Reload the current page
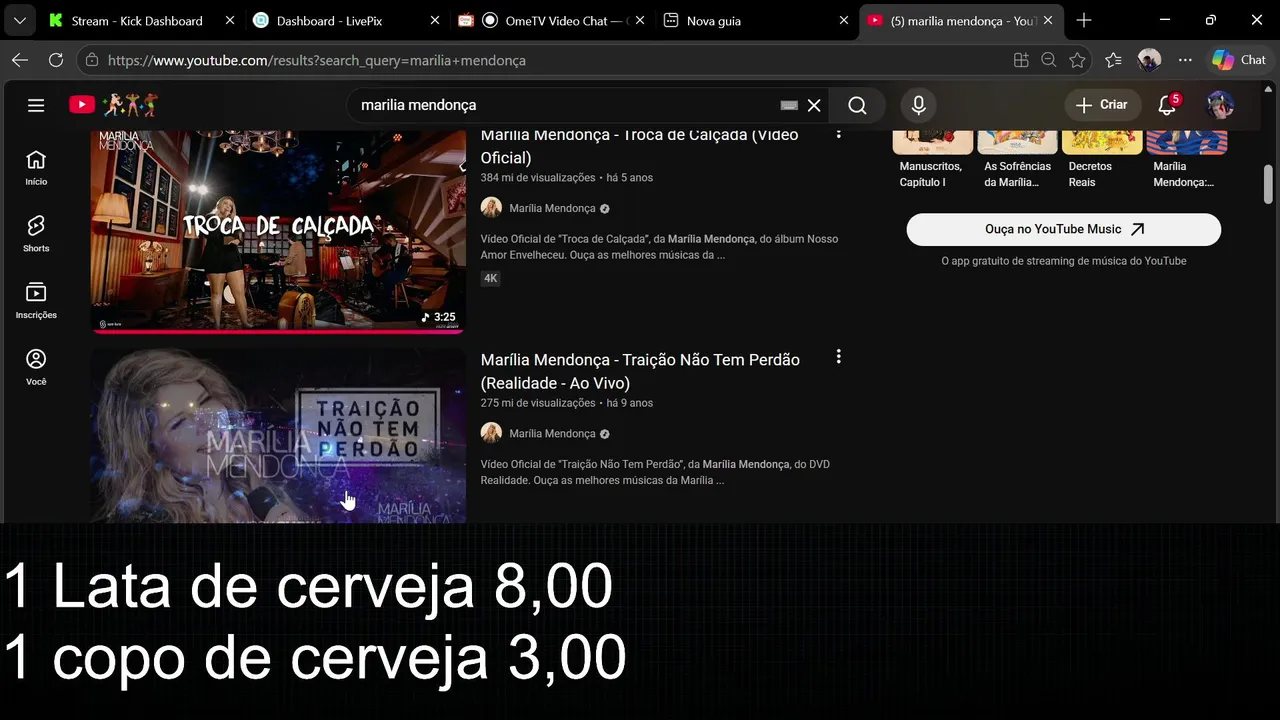The height and width of the screenshot is (720, 1280). (x=56, y=60)
